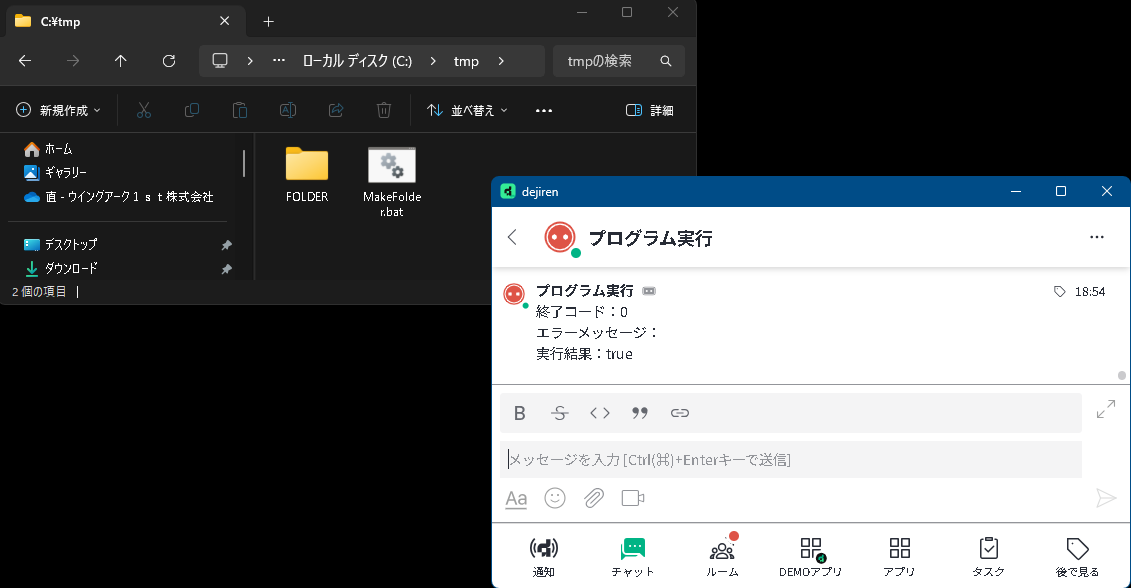Open the emoji picker

tap(555, 498)
